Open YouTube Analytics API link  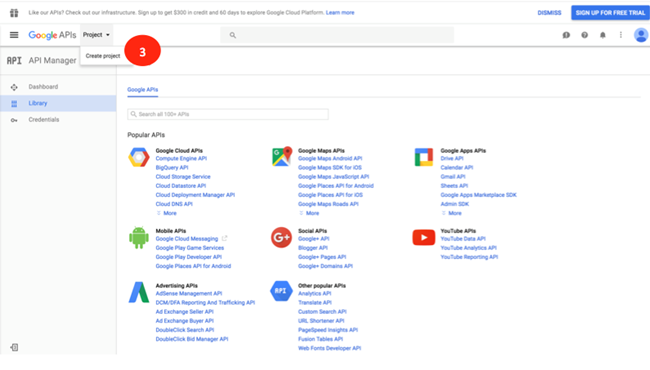tap(468, 248)
